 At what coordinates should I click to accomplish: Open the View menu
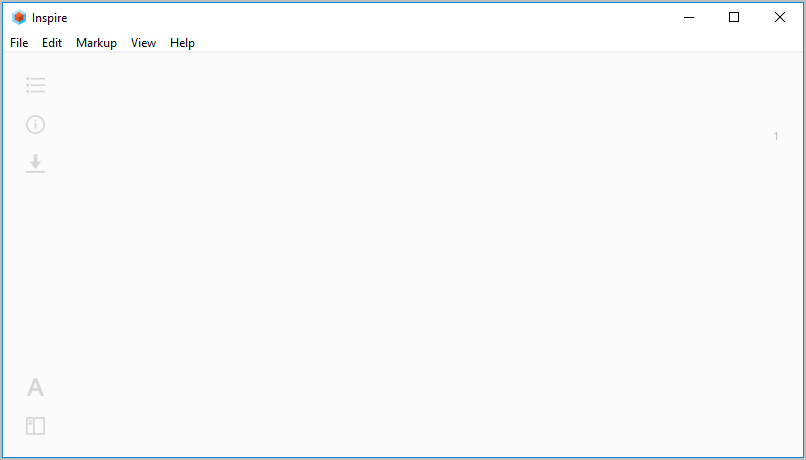click(x=143, y=43)
